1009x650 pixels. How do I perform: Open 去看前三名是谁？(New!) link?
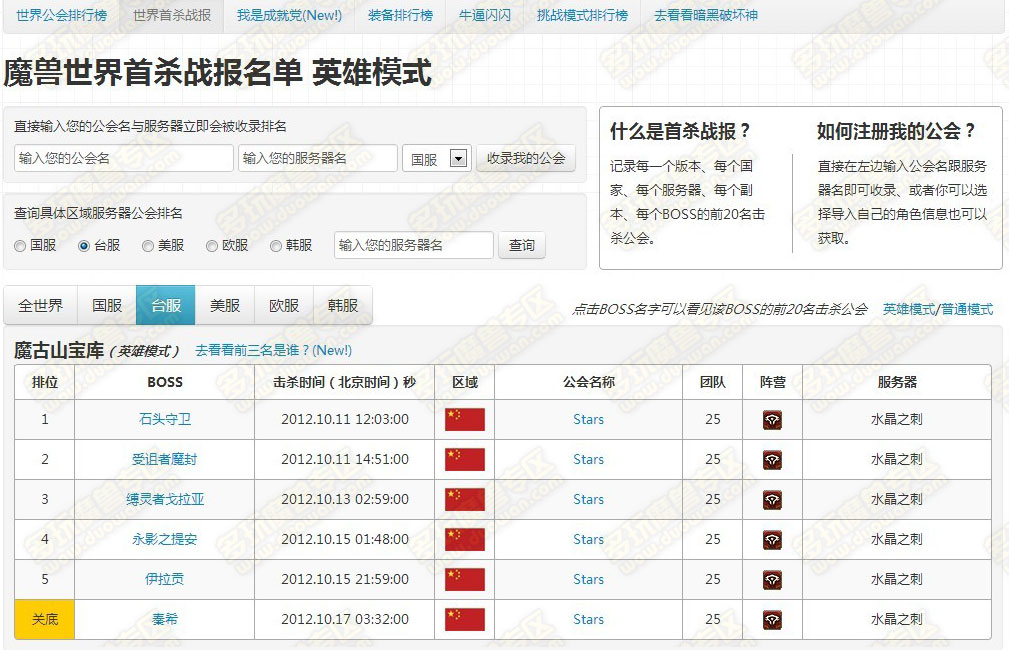coord(273,350)
